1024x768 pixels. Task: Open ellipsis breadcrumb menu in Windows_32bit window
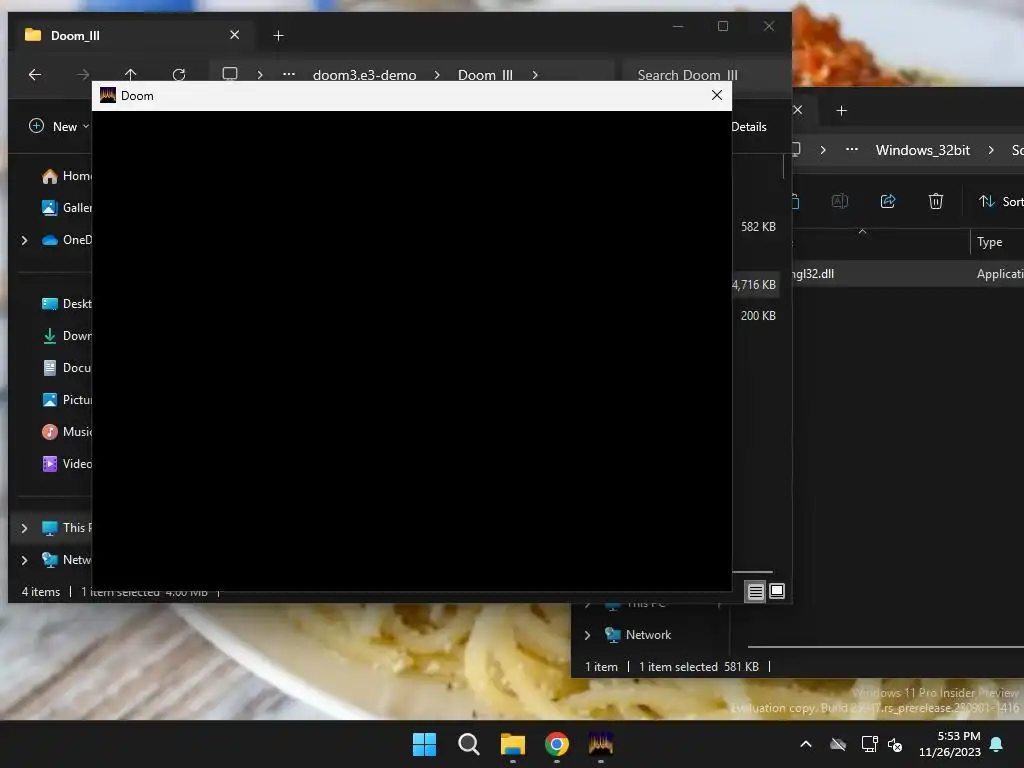(852, 150)
